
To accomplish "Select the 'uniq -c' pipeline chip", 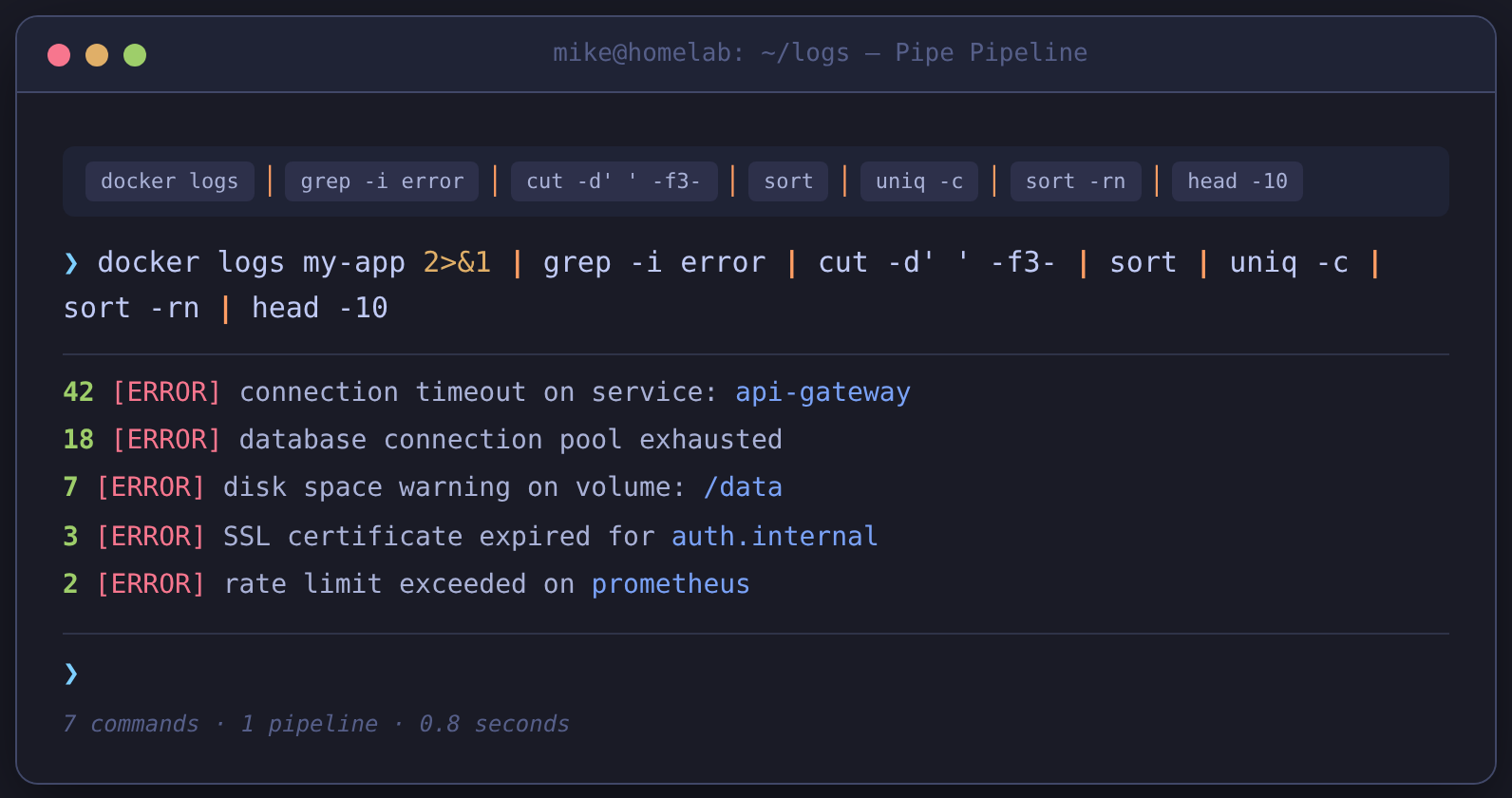I will click(x=919, y=181).
